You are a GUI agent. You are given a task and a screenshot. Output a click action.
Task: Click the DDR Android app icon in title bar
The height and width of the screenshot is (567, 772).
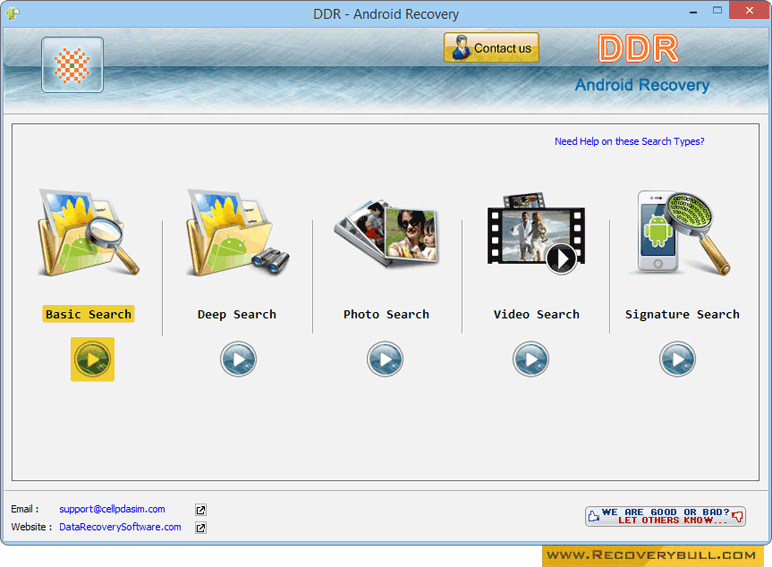point(12,13)
